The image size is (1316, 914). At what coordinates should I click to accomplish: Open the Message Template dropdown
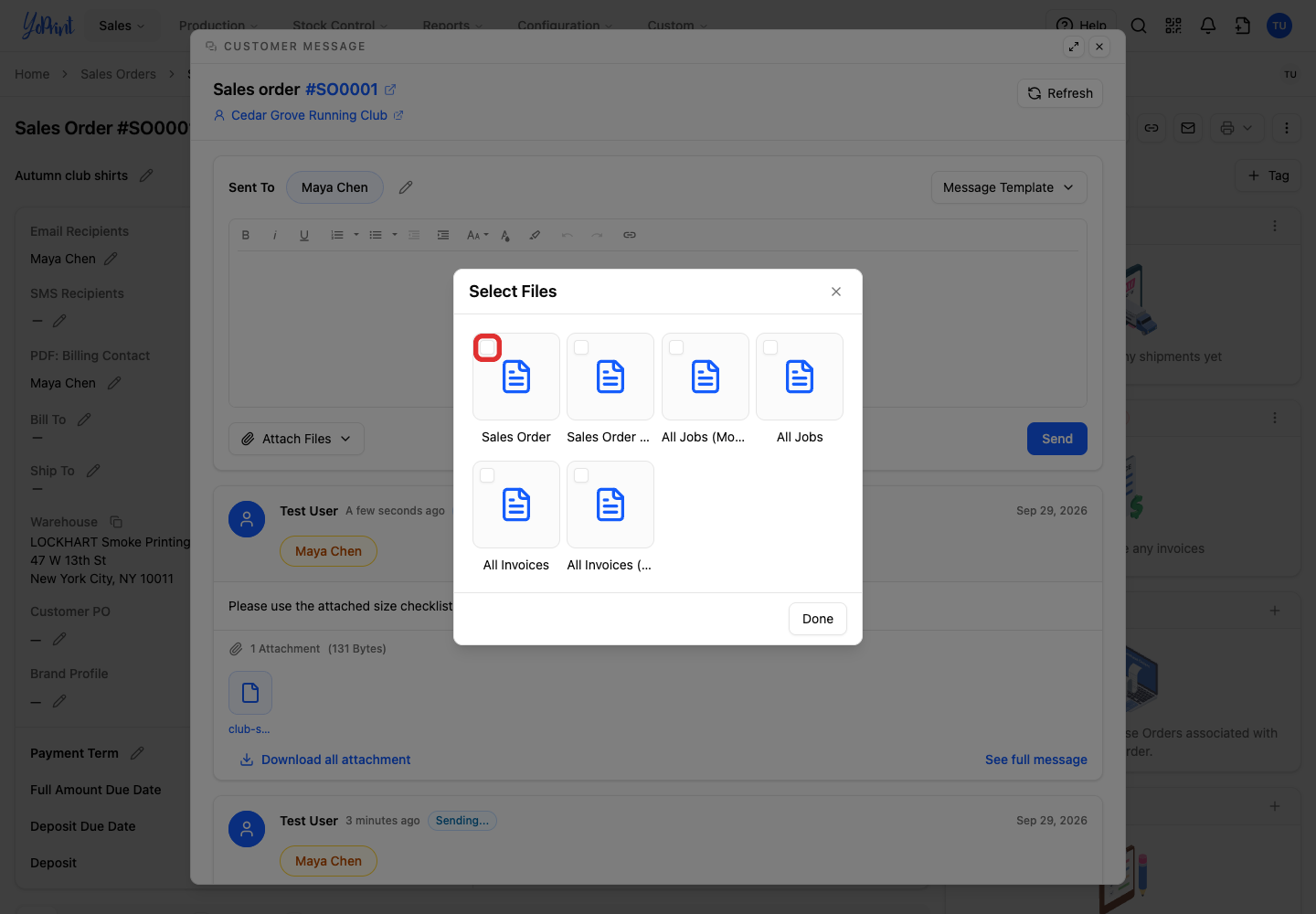(x=1009, y=187)
